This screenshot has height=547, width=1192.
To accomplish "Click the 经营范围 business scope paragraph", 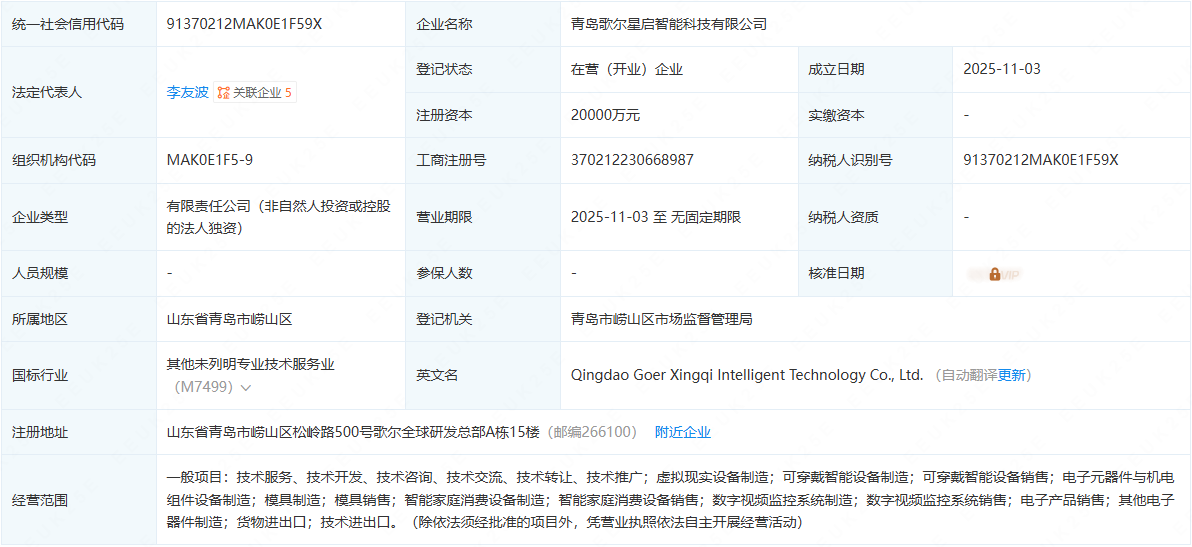I will (672, 500).
